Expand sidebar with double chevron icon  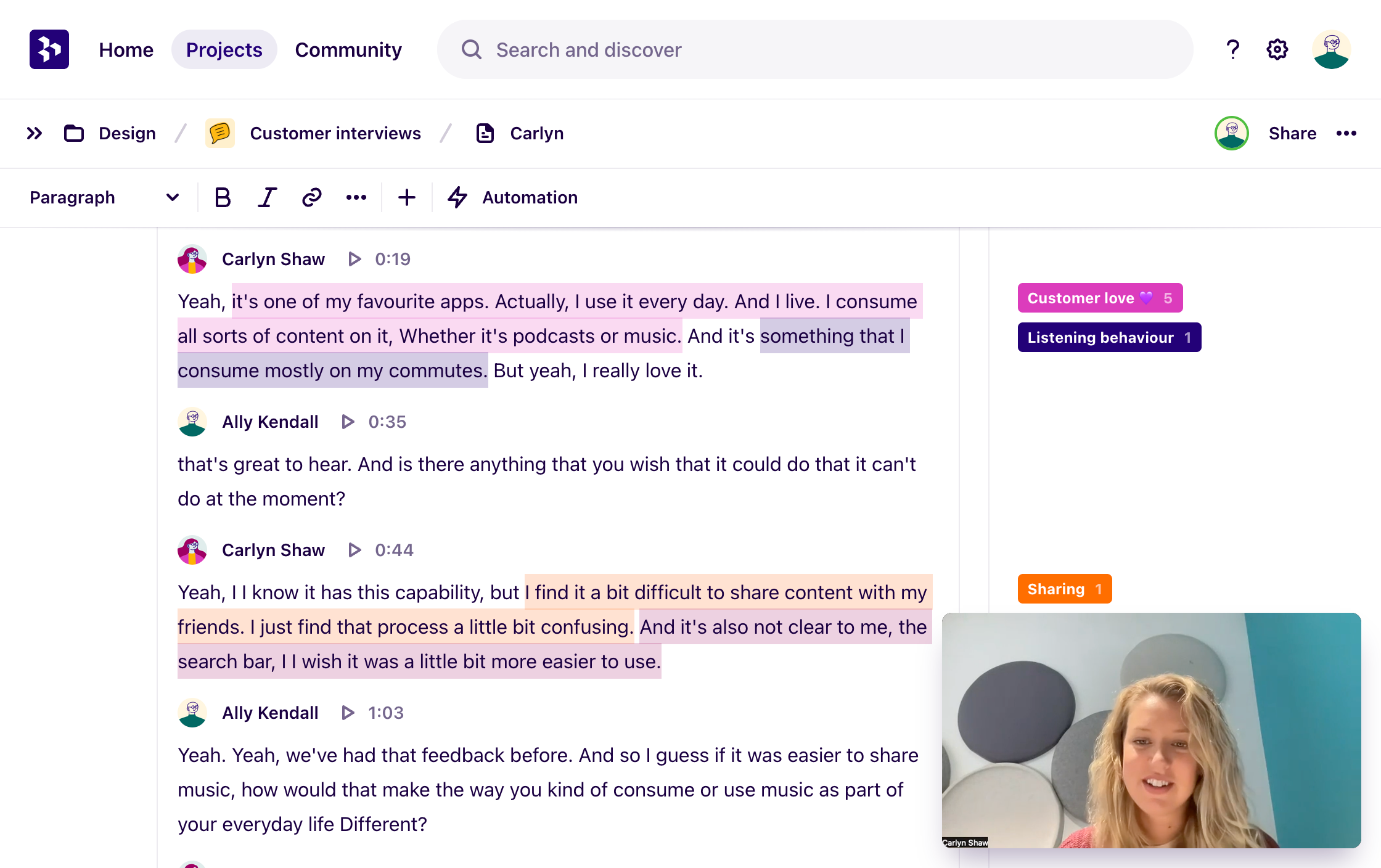point(35,133)
